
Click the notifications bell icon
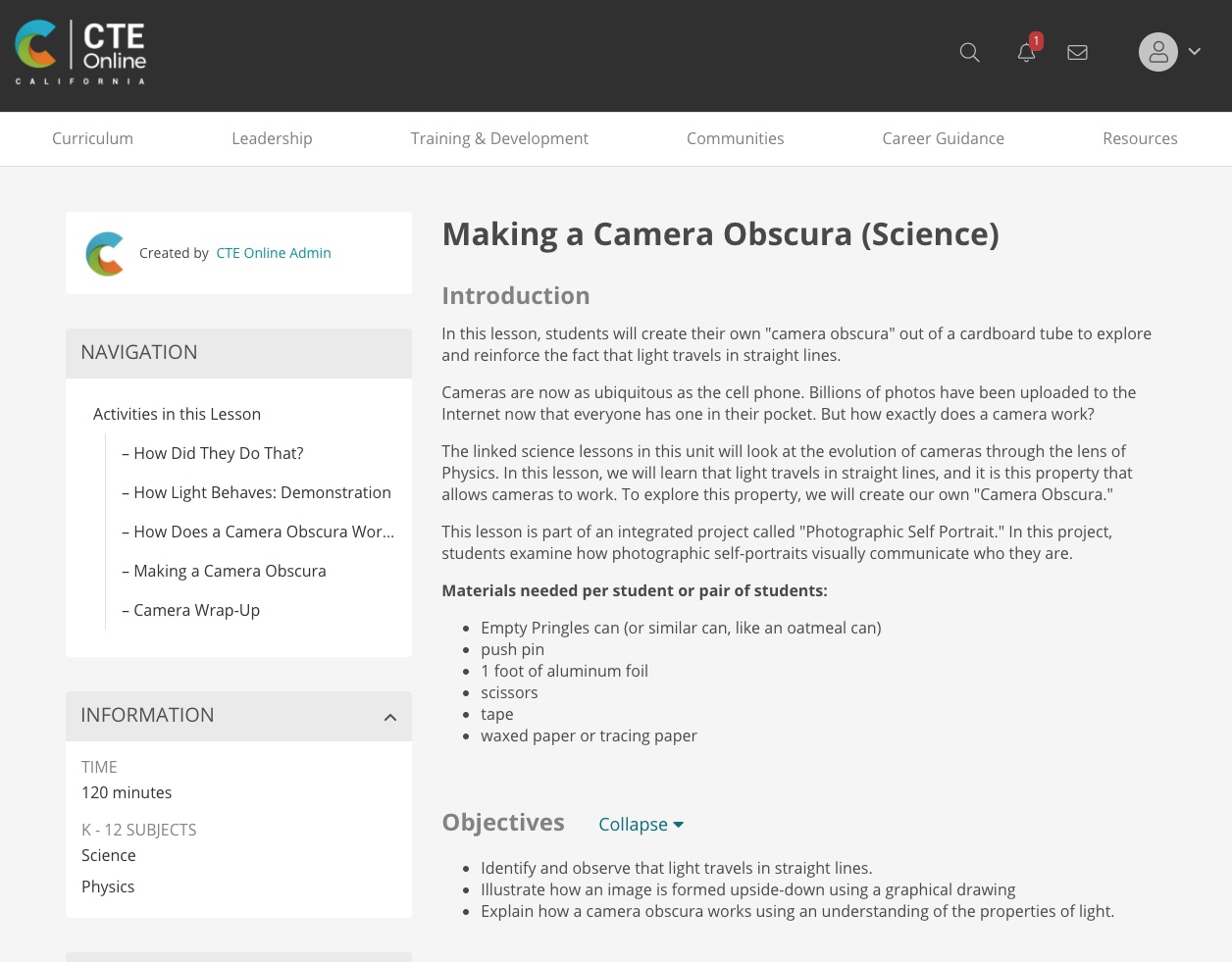click(x=1026, y=53)
